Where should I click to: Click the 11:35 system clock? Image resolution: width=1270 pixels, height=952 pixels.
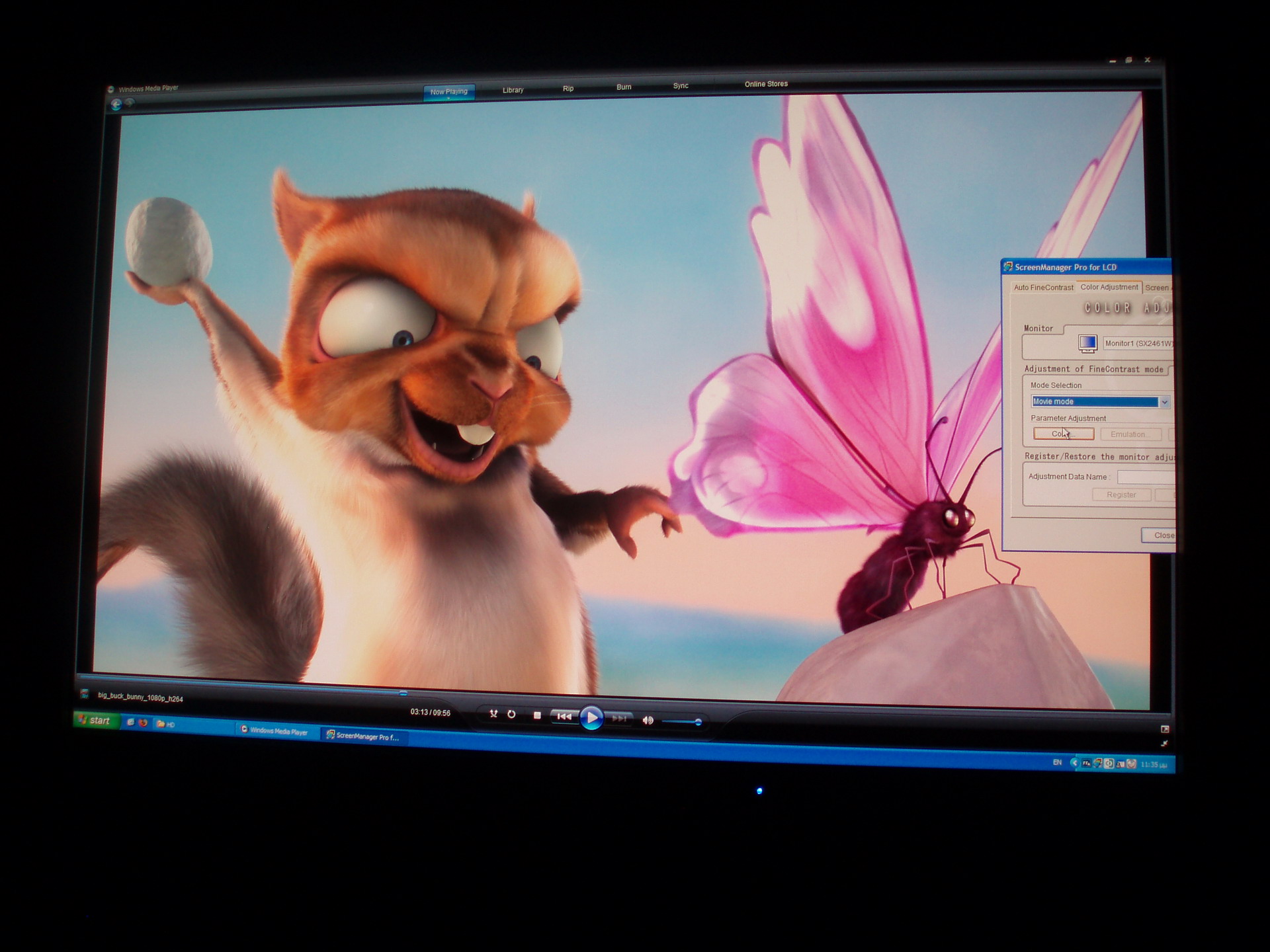[x=1154, y=765]
